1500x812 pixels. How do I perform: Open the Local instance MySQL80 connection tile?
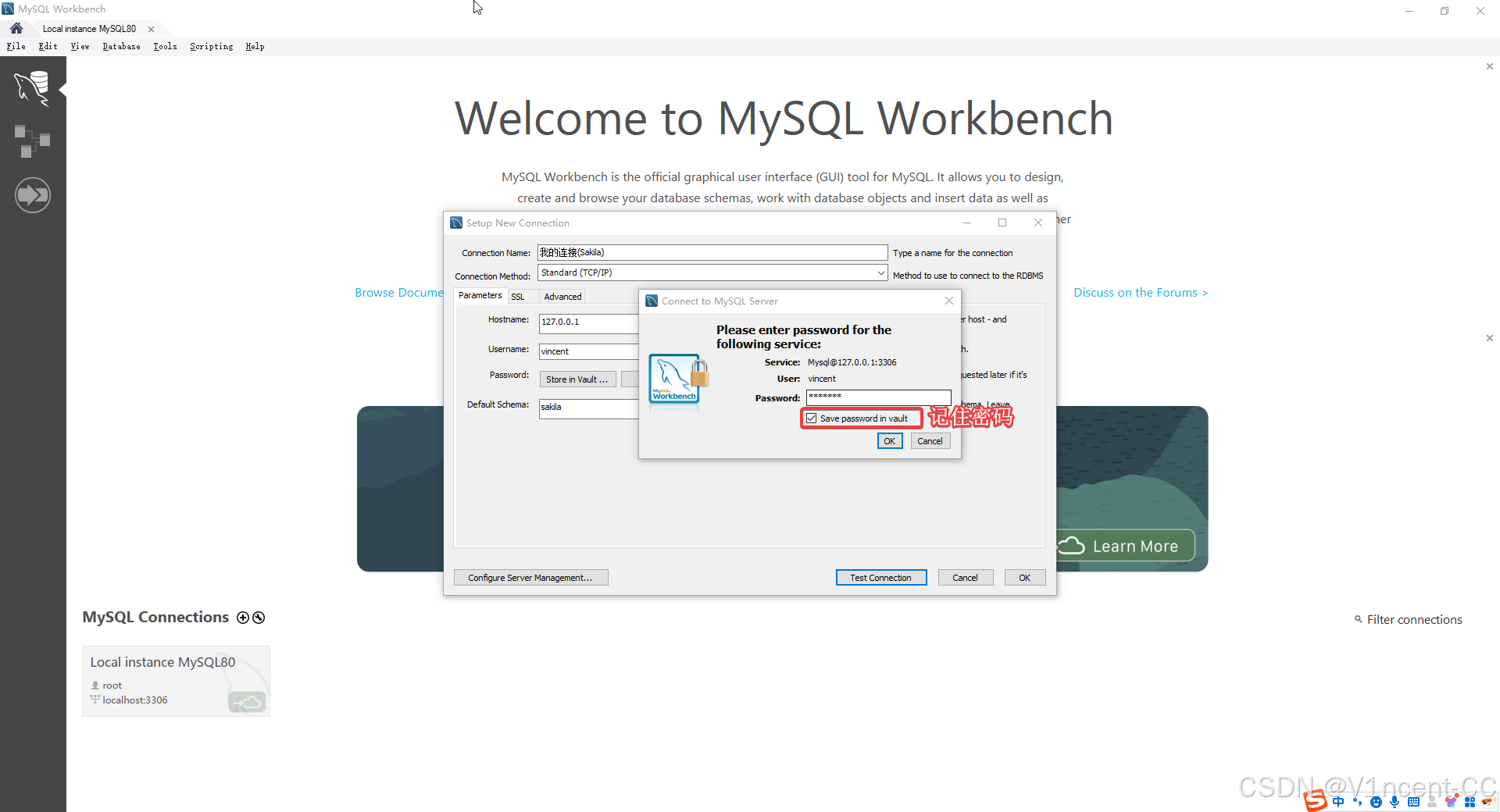tap(176, 681)
